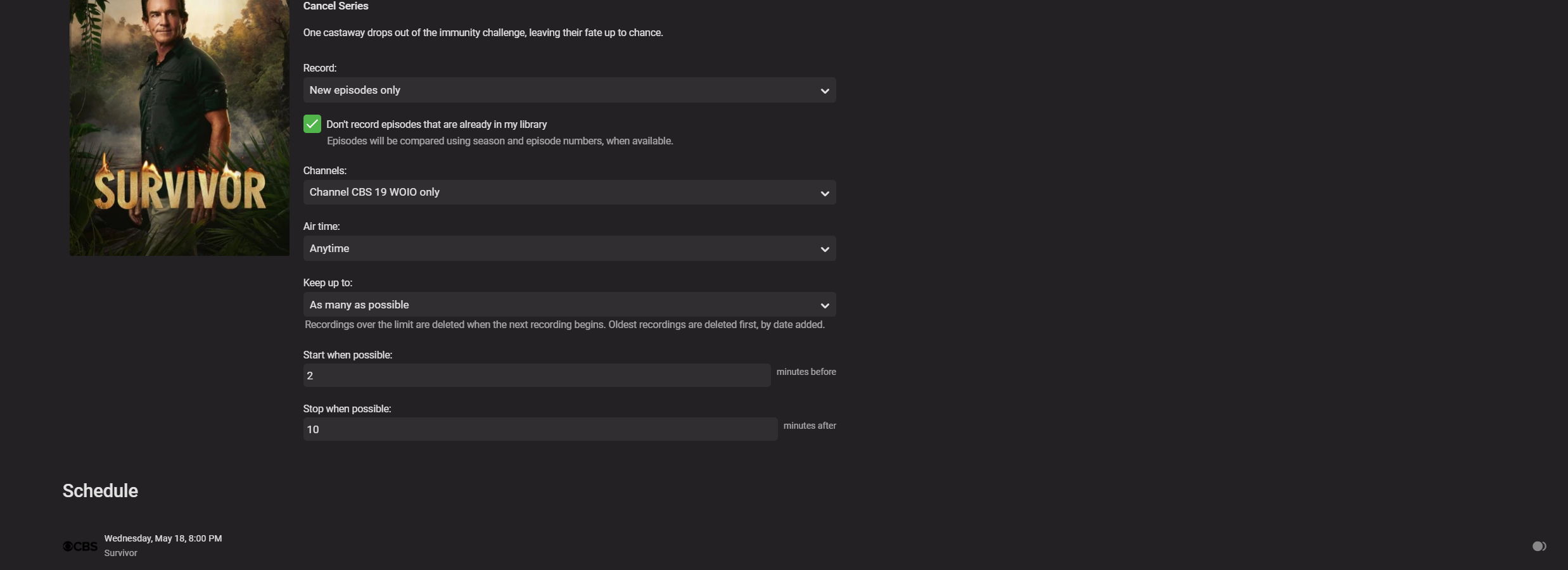
Task: Click the 'Don't record episodes' checkbox label
Action: 437,125
